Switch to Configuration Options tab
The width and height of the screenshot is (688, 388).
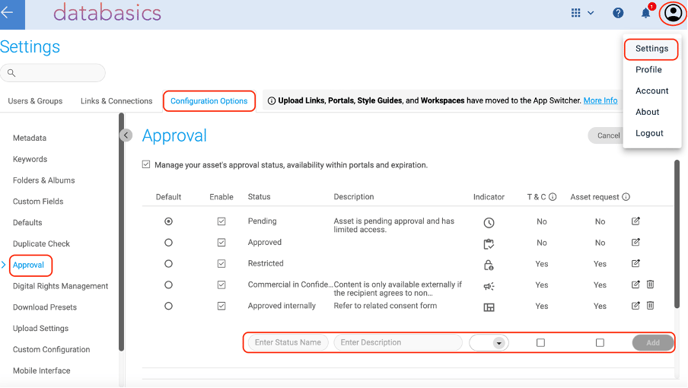click(x=209, y=101)
